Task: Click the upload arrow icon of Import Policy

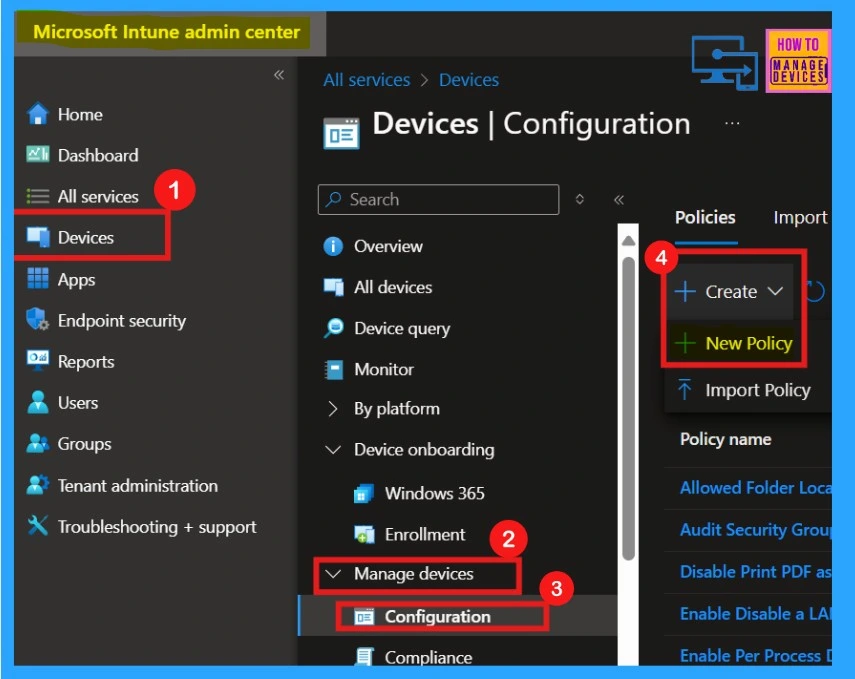Action: pos(684,389)
